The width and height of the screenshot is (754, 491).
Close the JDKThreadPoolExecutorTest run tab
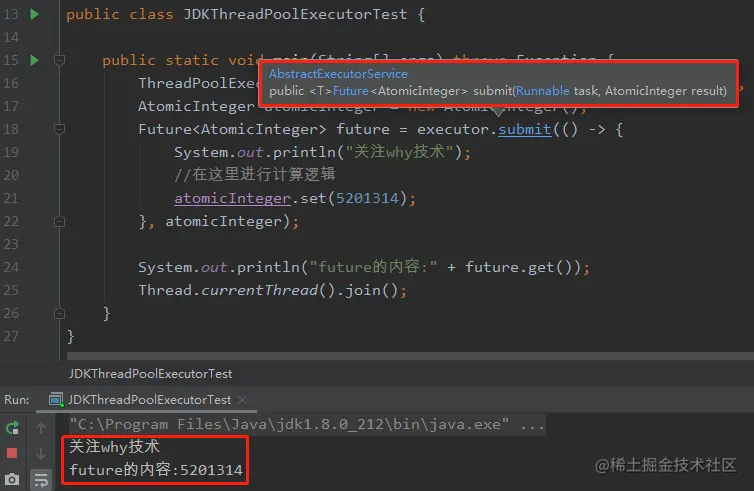click(x=242, y=400)
